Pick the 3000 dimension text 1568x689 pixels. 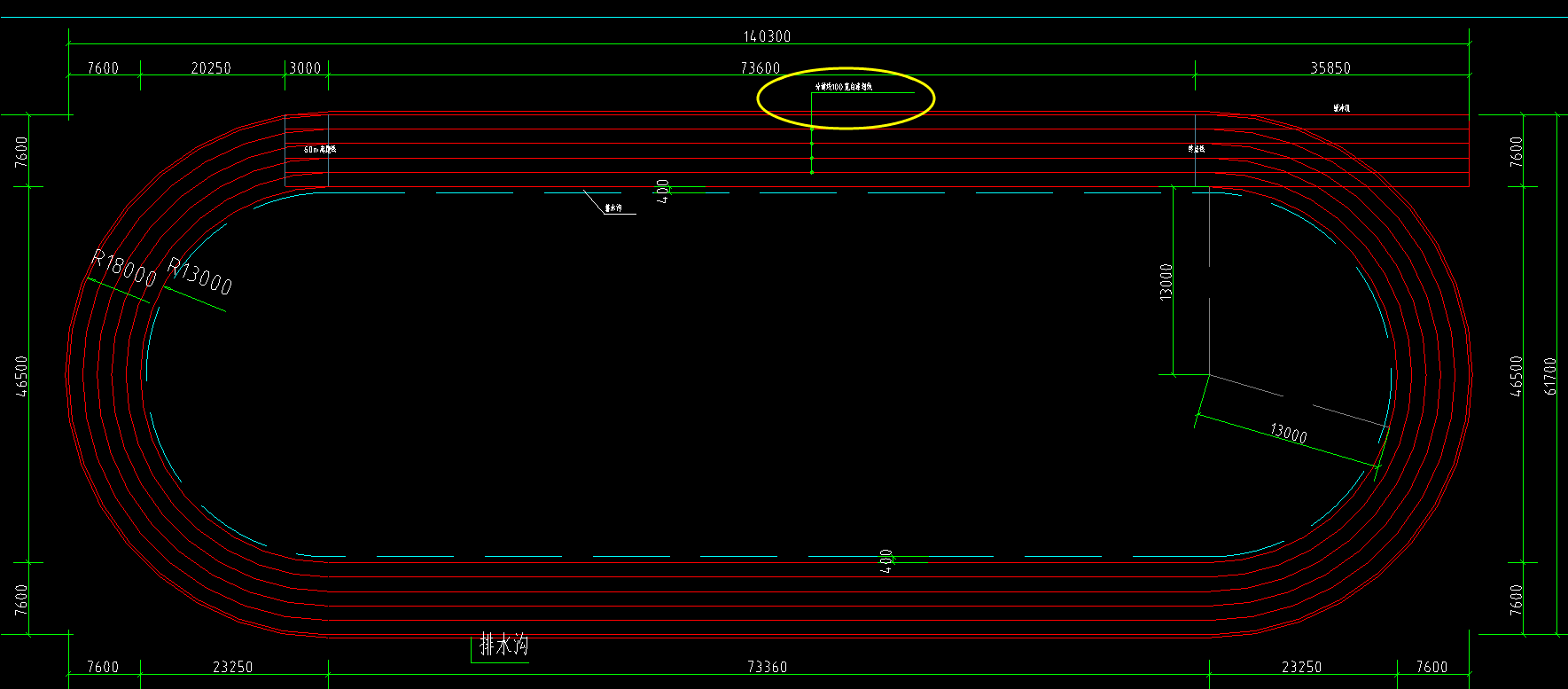coord(306,68)
